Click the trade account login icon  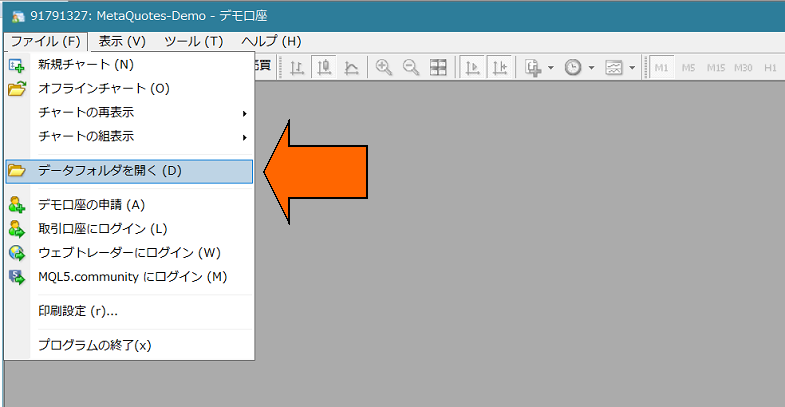click(17, 229)
